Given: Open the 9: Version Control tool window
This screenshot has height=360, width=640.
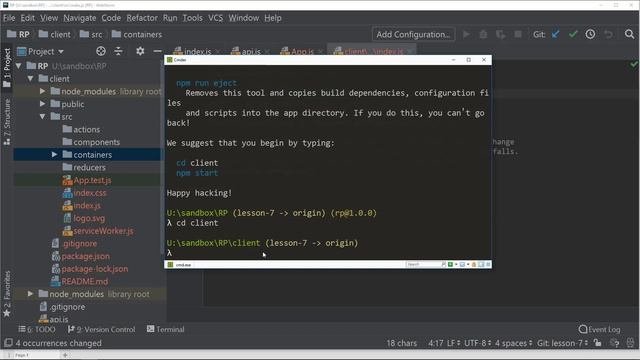Looking at the screenshot, I should point(101,329).
